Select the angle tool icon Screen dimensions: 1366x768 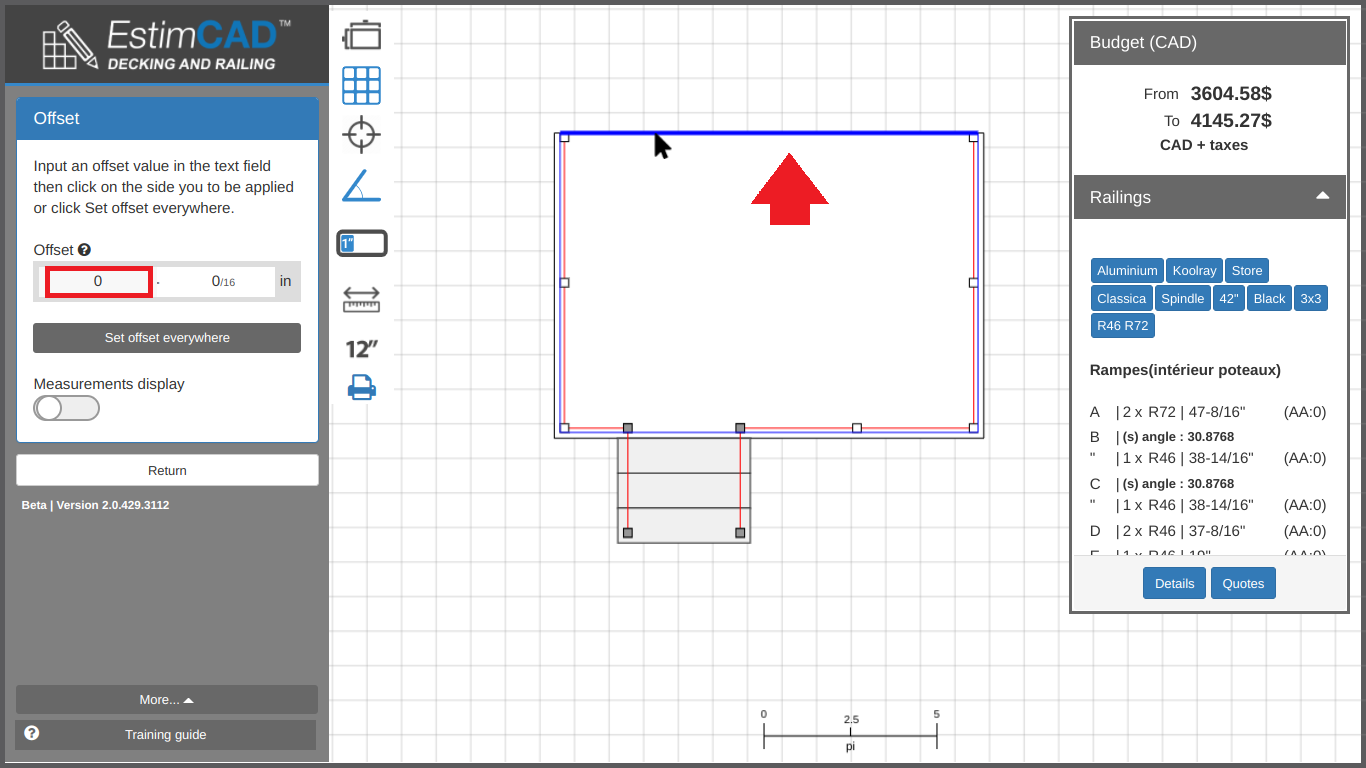pos(361,186)
